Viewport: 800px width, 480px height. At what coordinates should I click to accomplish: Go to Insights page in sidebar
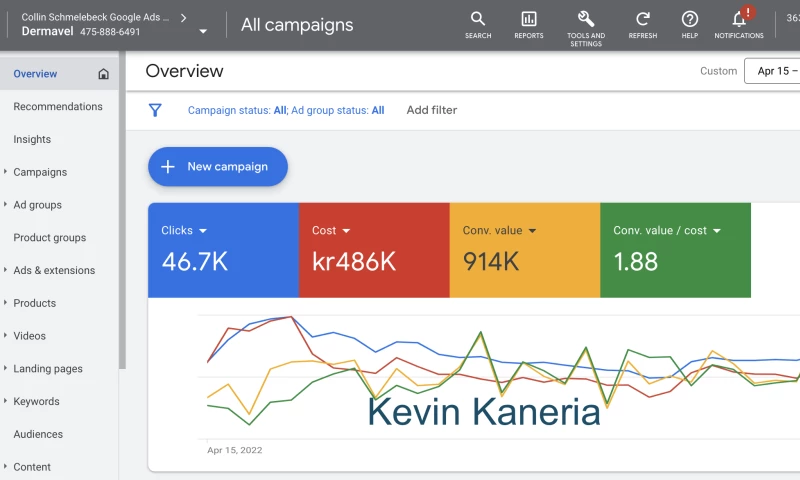(32, 140)
